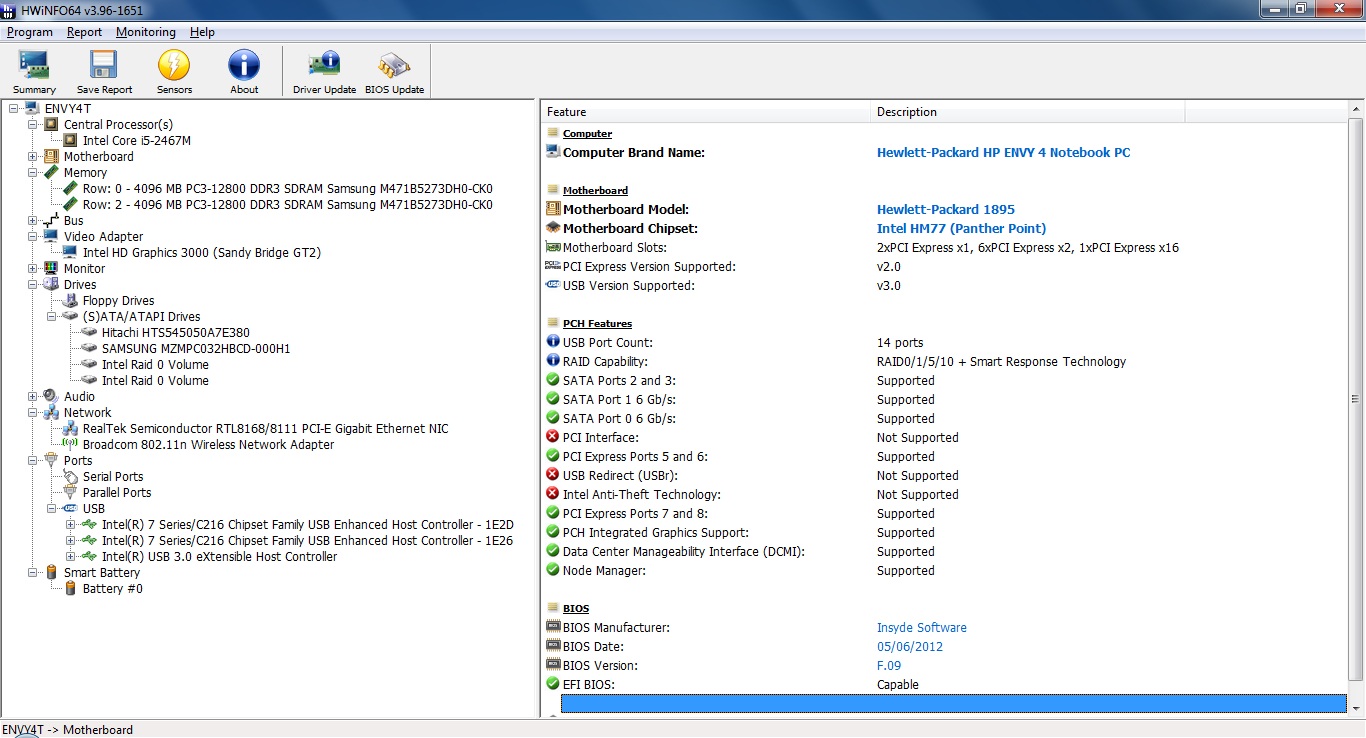Collapse the Network tree node
The image size is (1366, 738).
coord(32,412)
